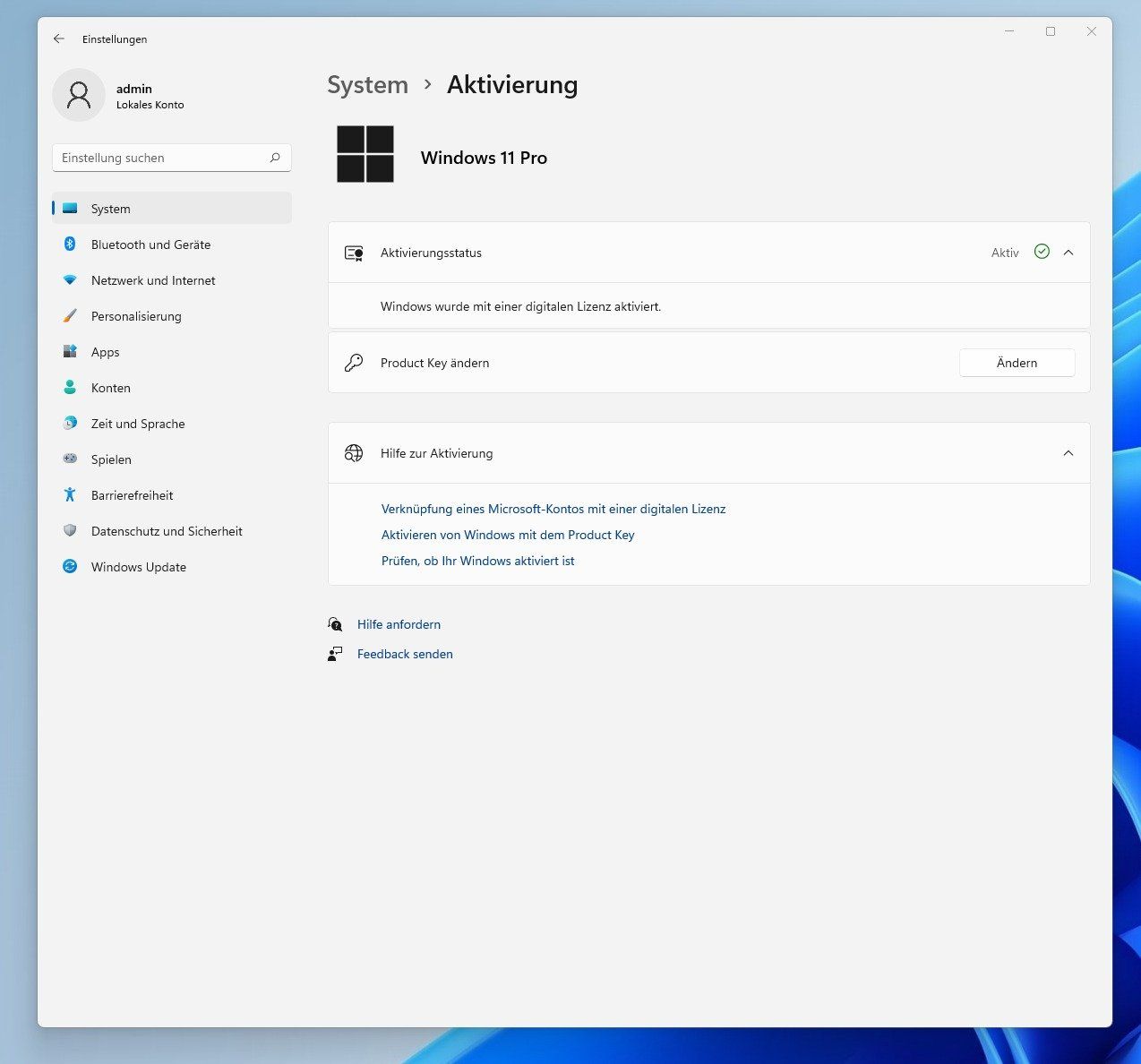
Task: Open the Bluetooth und Geräte icon
Action: [x=70, y=244]
